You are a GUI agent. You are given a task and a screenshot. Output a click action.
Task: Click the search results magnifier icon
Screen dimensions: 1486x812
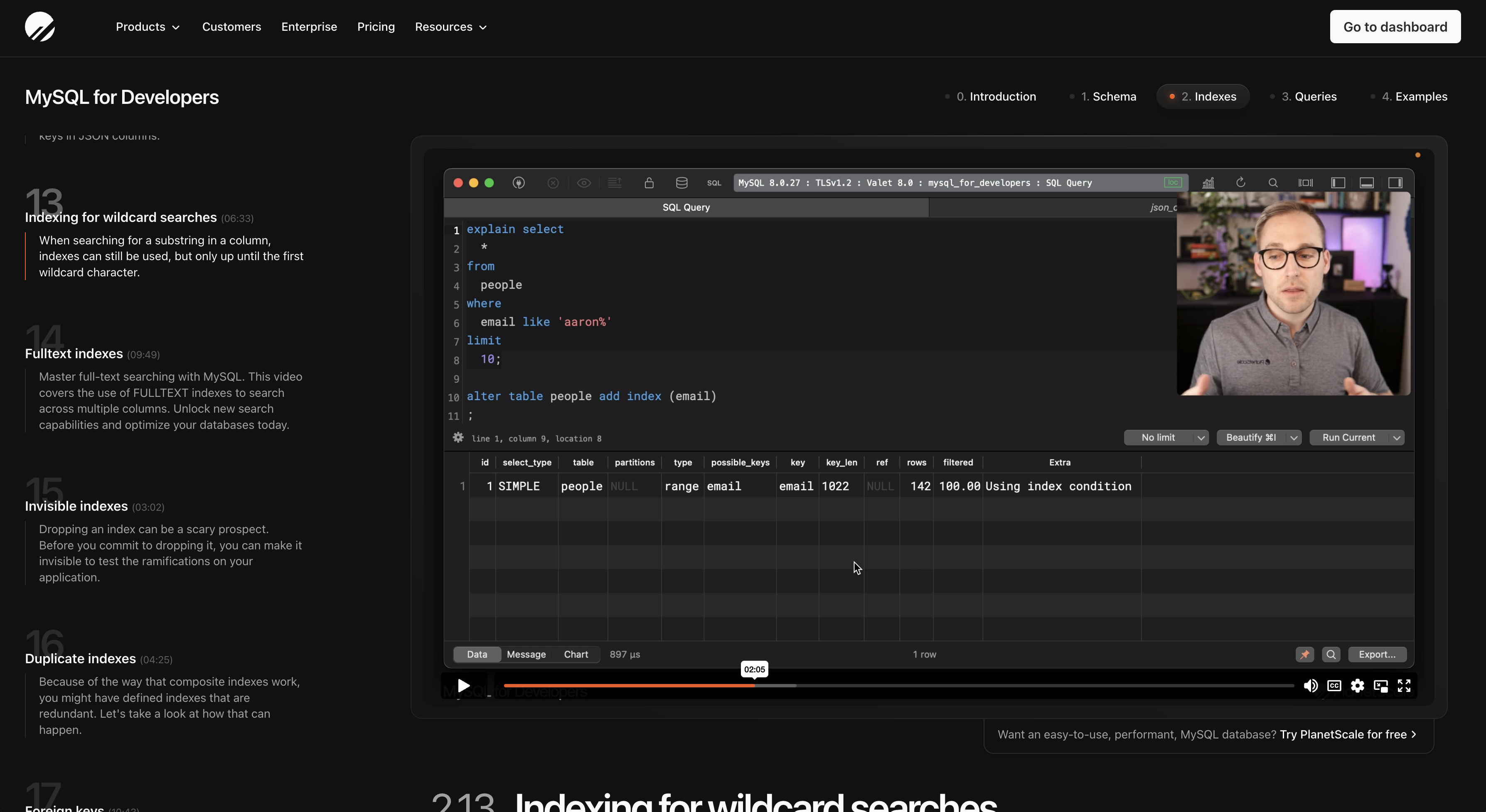[x=1331, y=655]
